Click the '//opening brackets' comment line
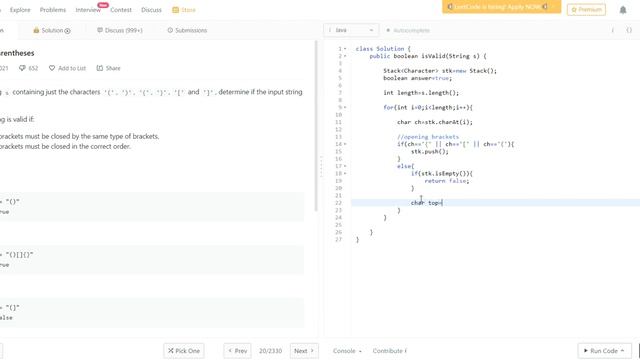 428,137
